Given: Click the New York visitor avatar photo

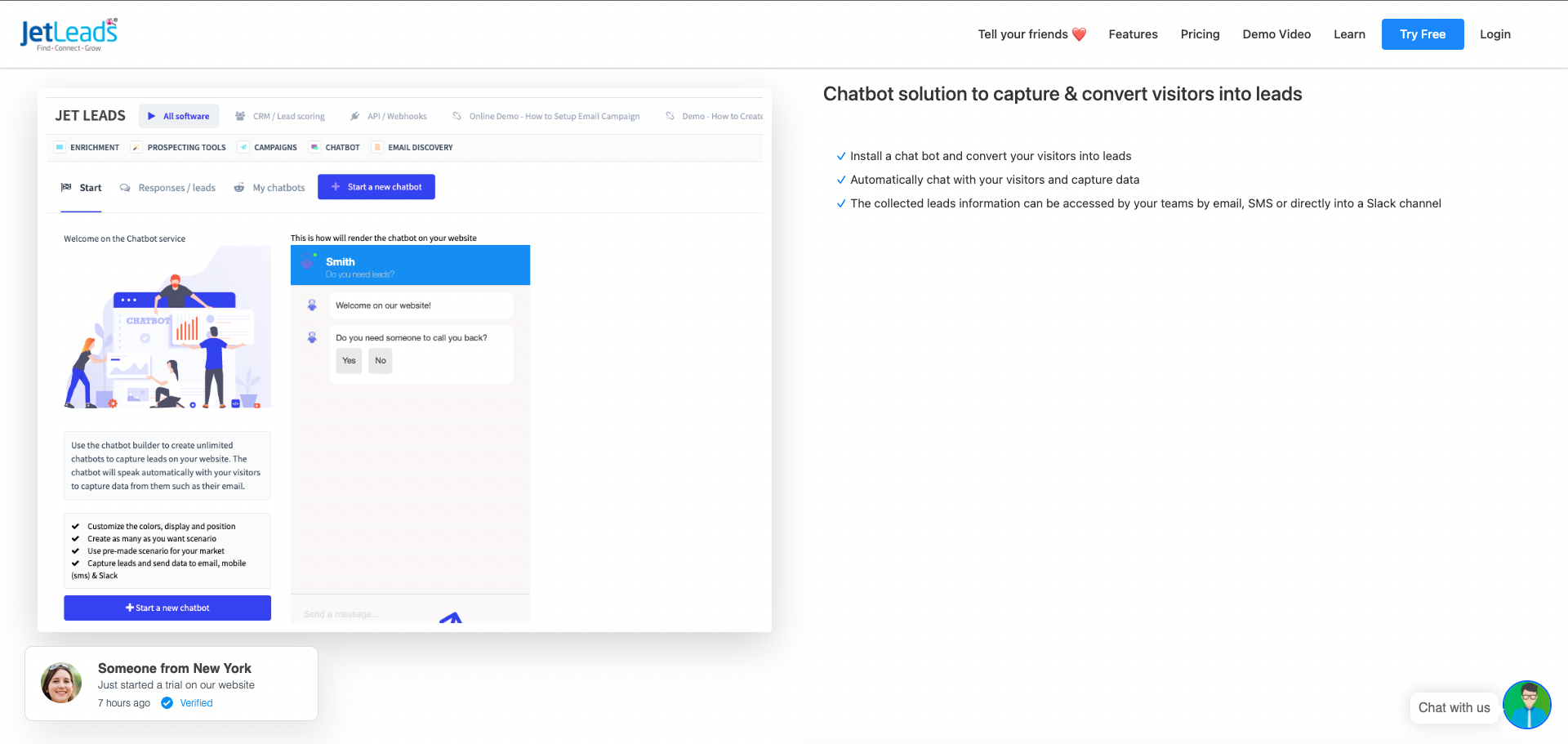Looking at the screenshot, I should (x=61, y=683).
